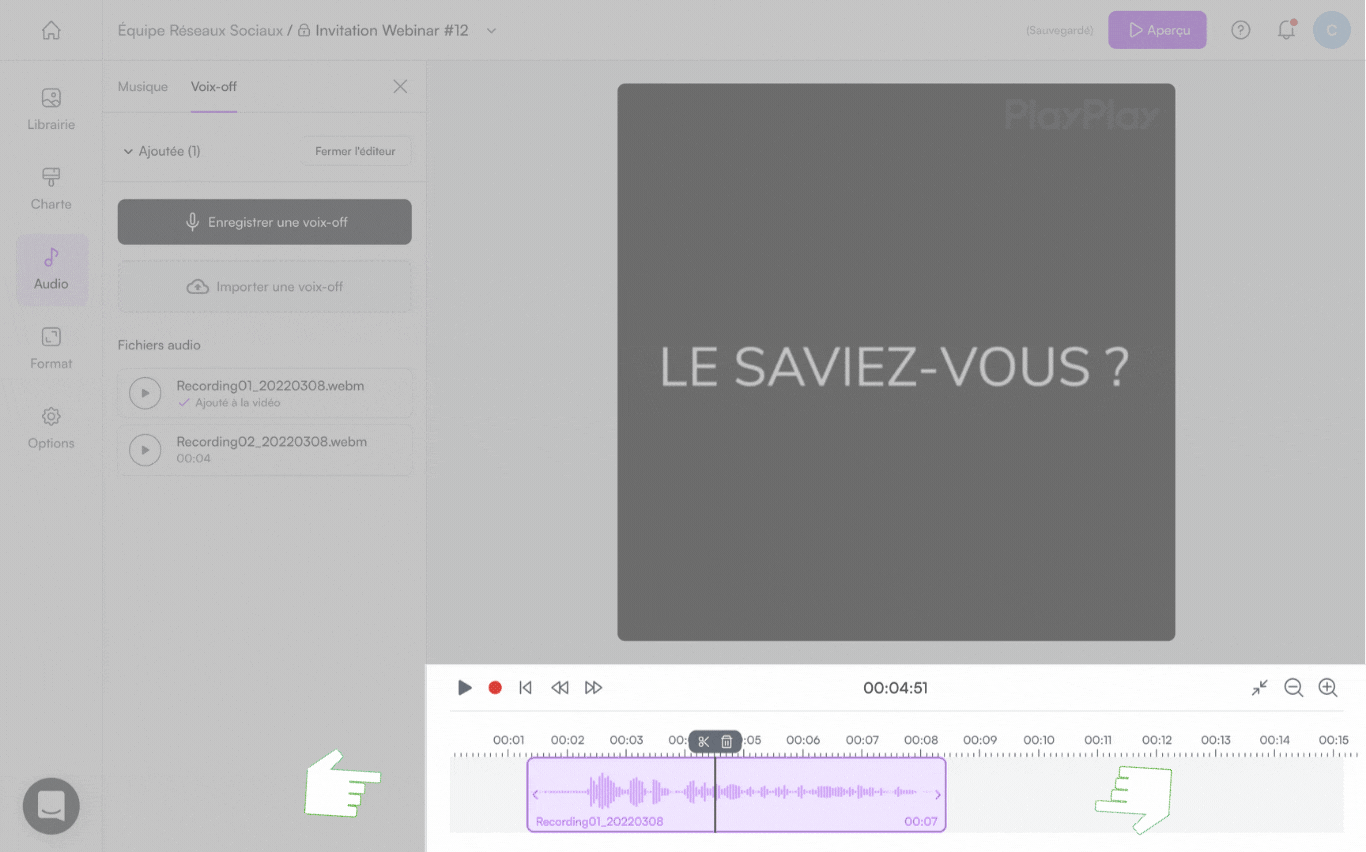1366x852 pixels.
Task: Click Fermer l'éditeur button
Action: (x=356, y=151)
